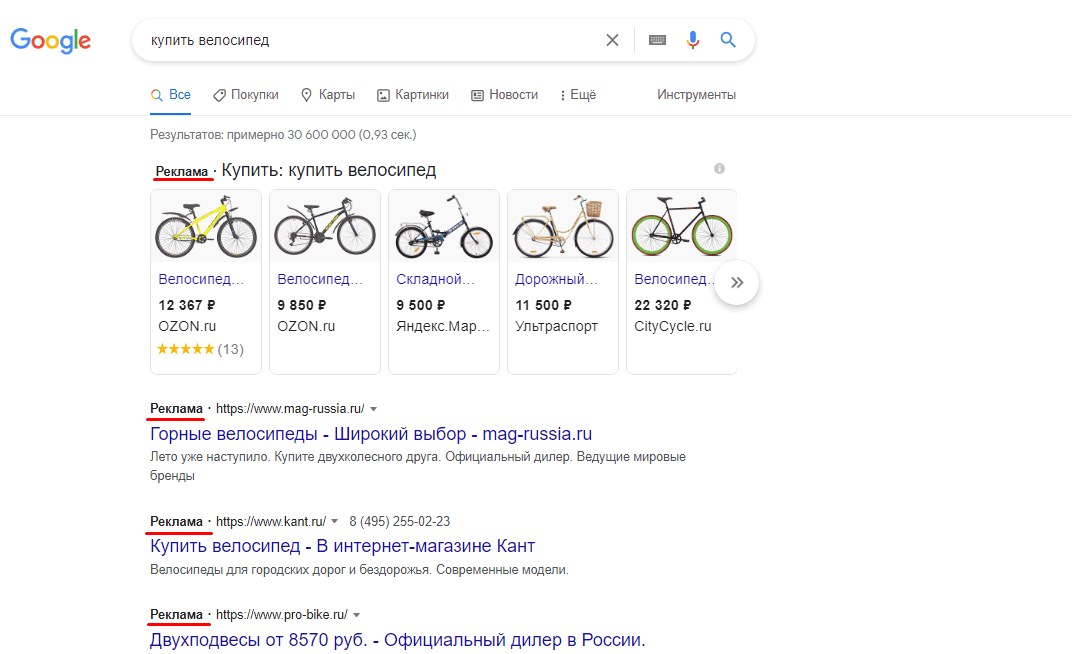Screen dimensions: 1072x654
Task: Open the Ещё more menu
Action: pos(577,95)
